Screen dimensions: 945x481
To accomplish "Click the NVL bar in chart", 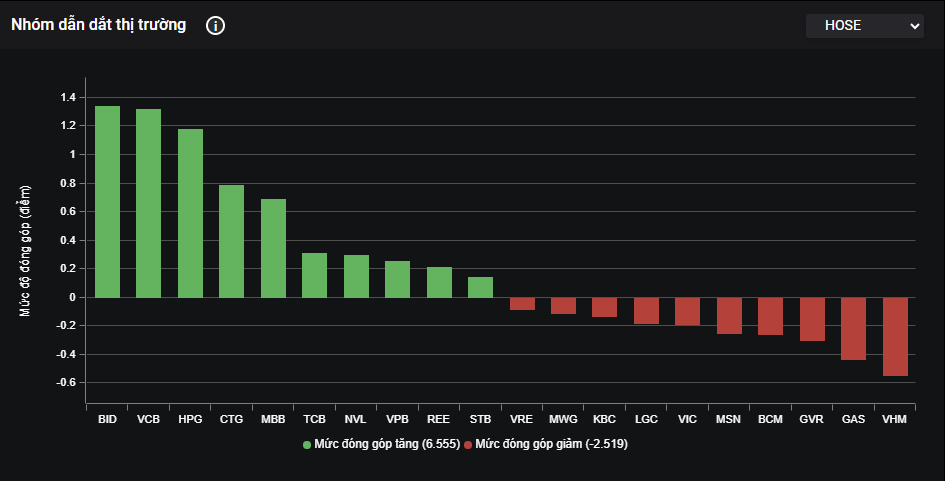I will pyautogui.click(x=356, y=276).
